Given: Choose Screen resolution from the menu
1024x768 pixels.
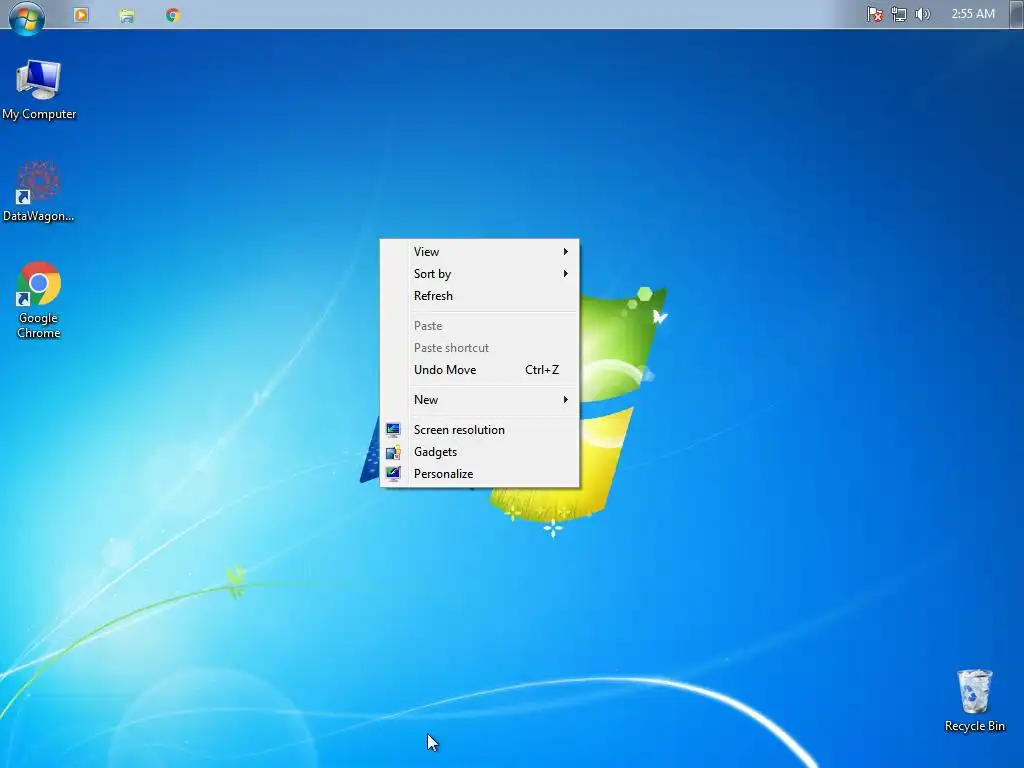Looking at the screenshot, I should tap(479, 430).
